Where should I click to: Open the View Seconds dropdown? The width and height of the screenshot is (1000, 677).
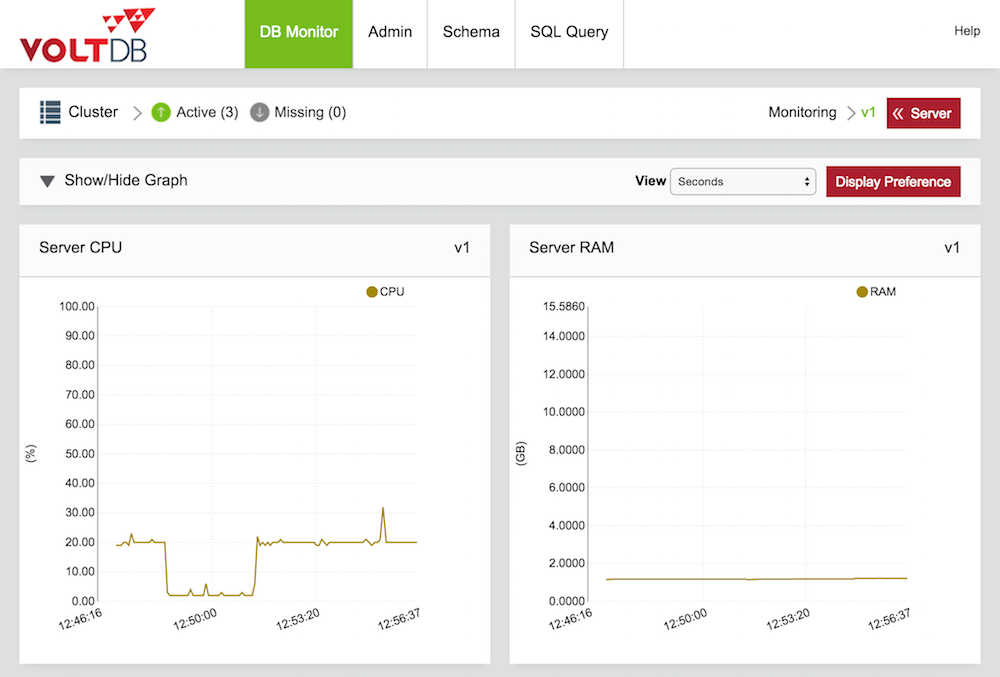click(743, 182)
